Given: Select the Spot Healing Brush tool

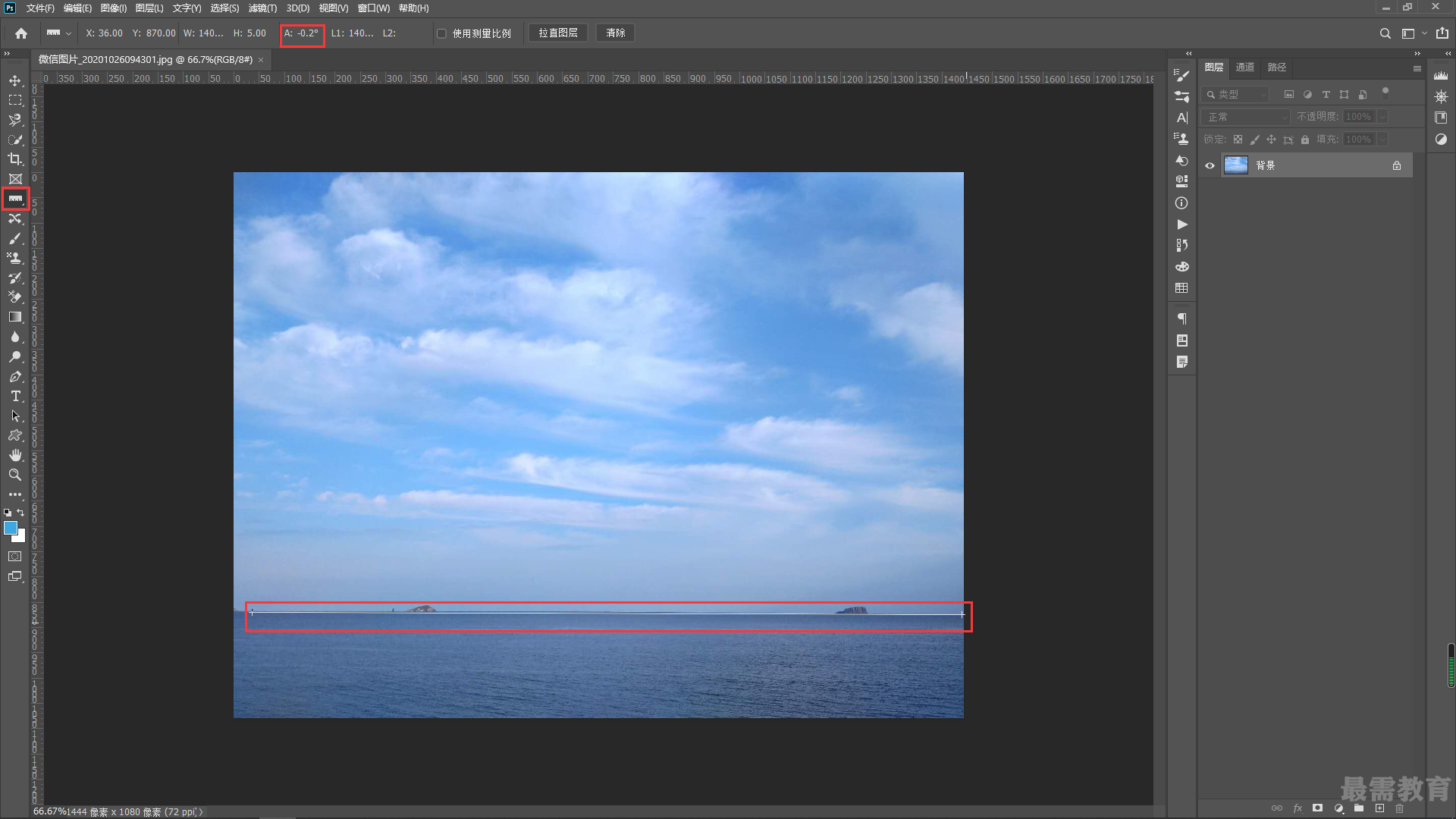Looking at the screenshot, I should coord(15,218).
